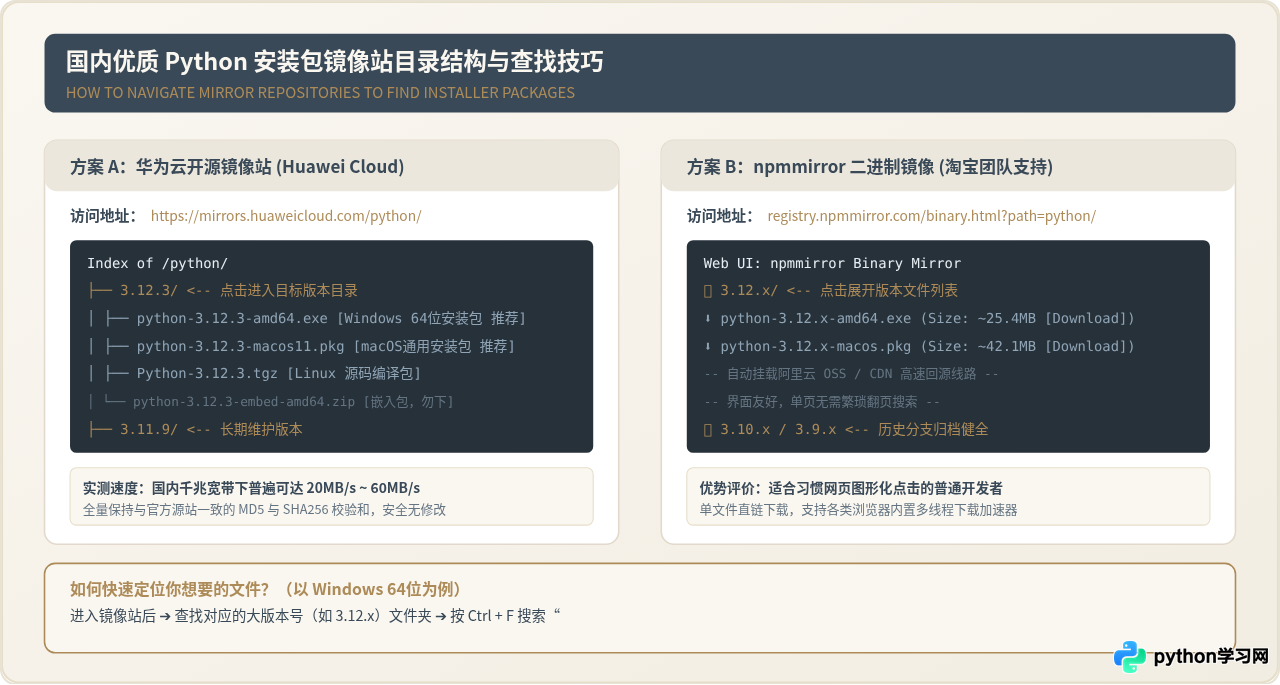Click the subtitle HOW TO NAVIGATE MIRROR REPOSITORIES
Image resolution: width=1280 pixels, height=685 pixels.
pos(320,93)
